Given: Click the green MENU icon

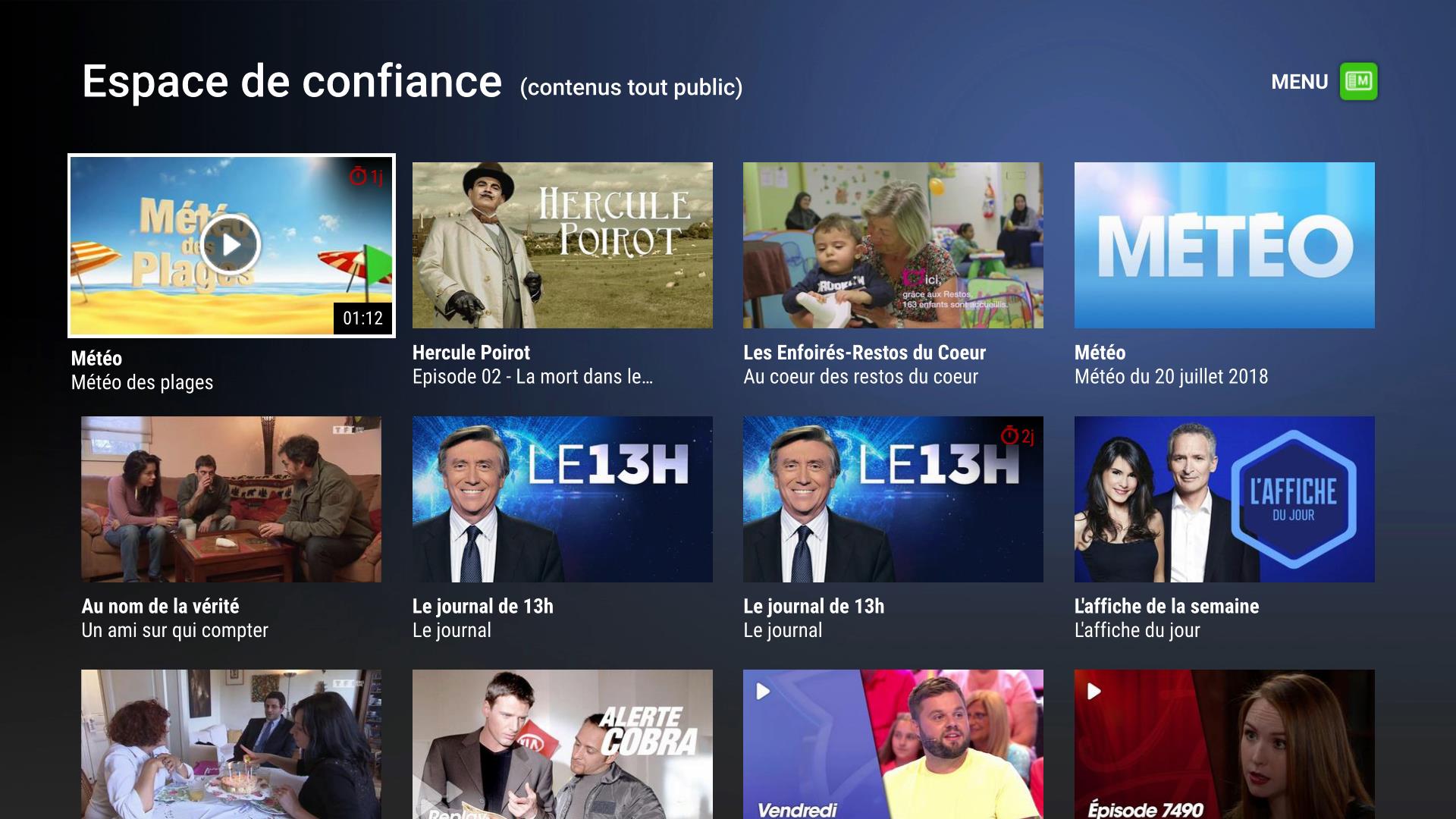Looking at the screenshot, I should tap(1358, 82).
